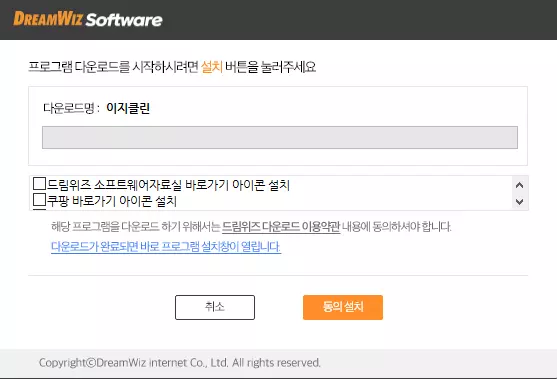
Task: Click the DreamWiz Software logo
Action: pos(88,19)
